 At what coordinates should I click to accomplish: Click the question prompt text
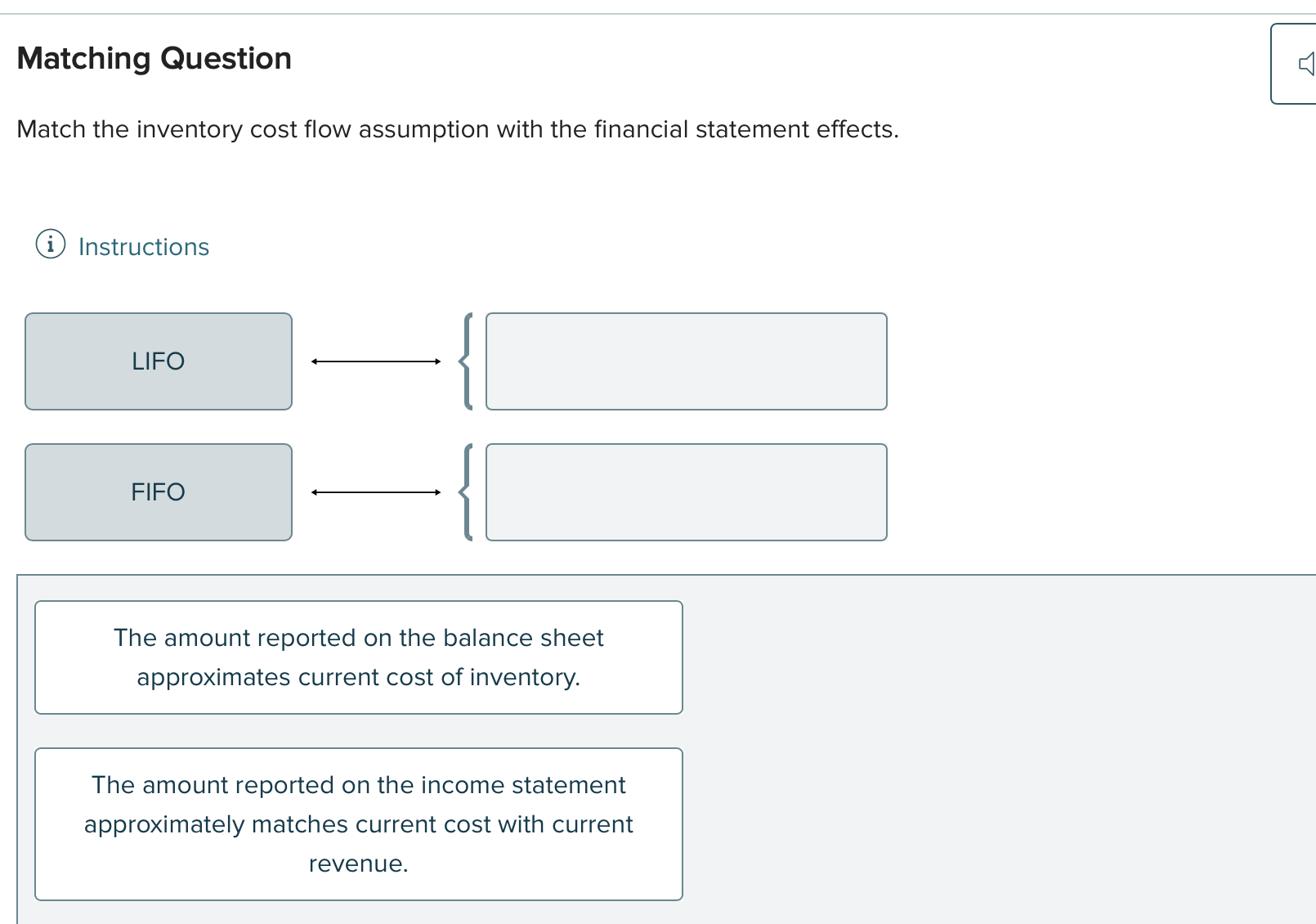[458, 129]
